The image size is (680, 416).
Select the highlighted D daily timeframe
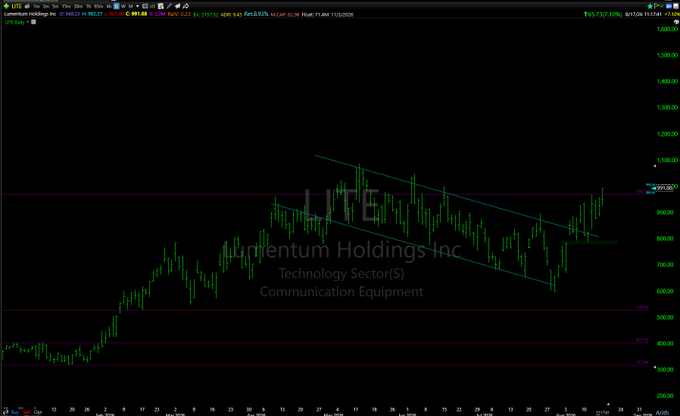tap(116, 6)
